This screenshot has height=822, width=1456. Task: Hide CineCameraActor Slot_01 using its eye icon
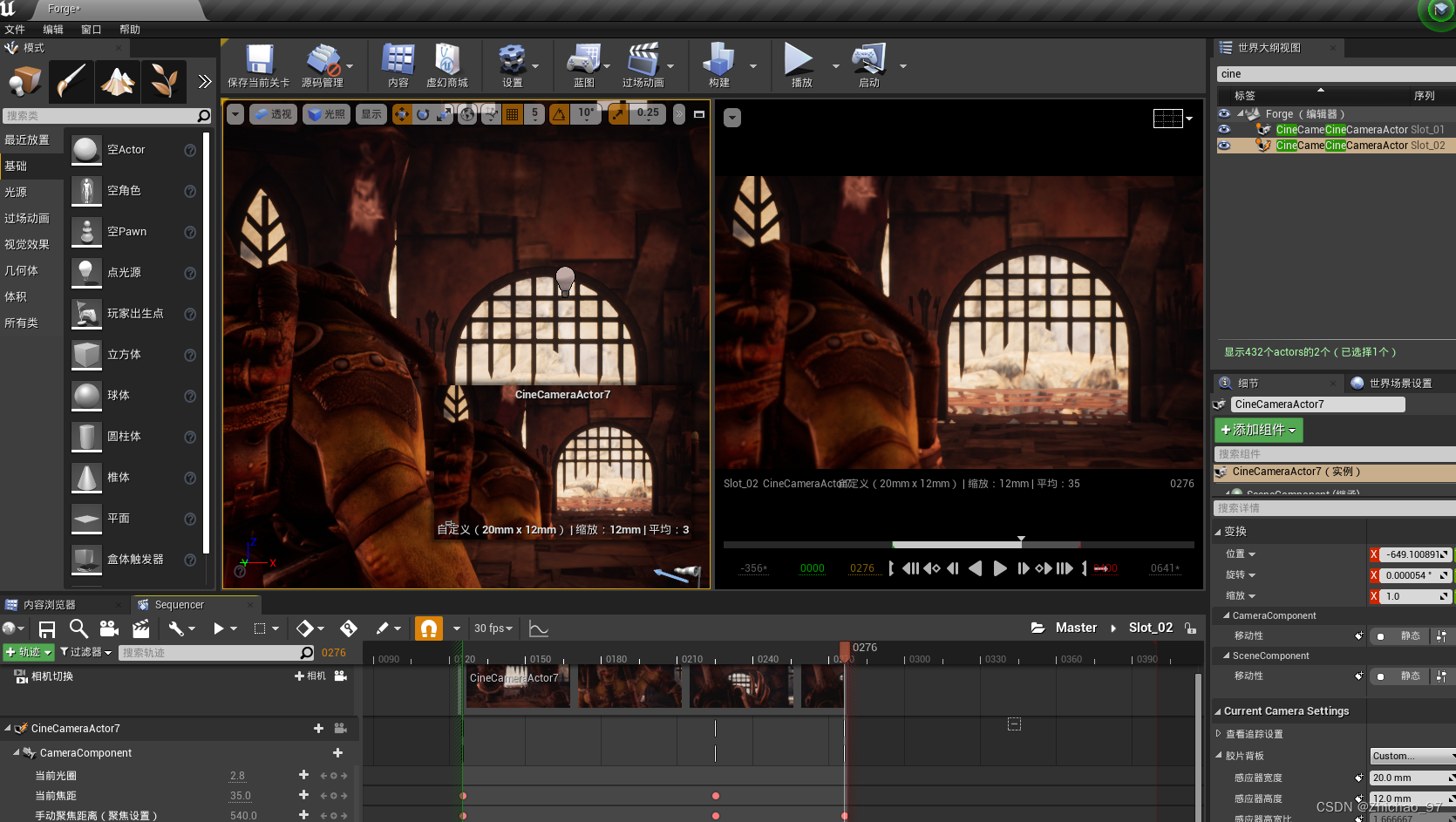[x=1224, y=130]
